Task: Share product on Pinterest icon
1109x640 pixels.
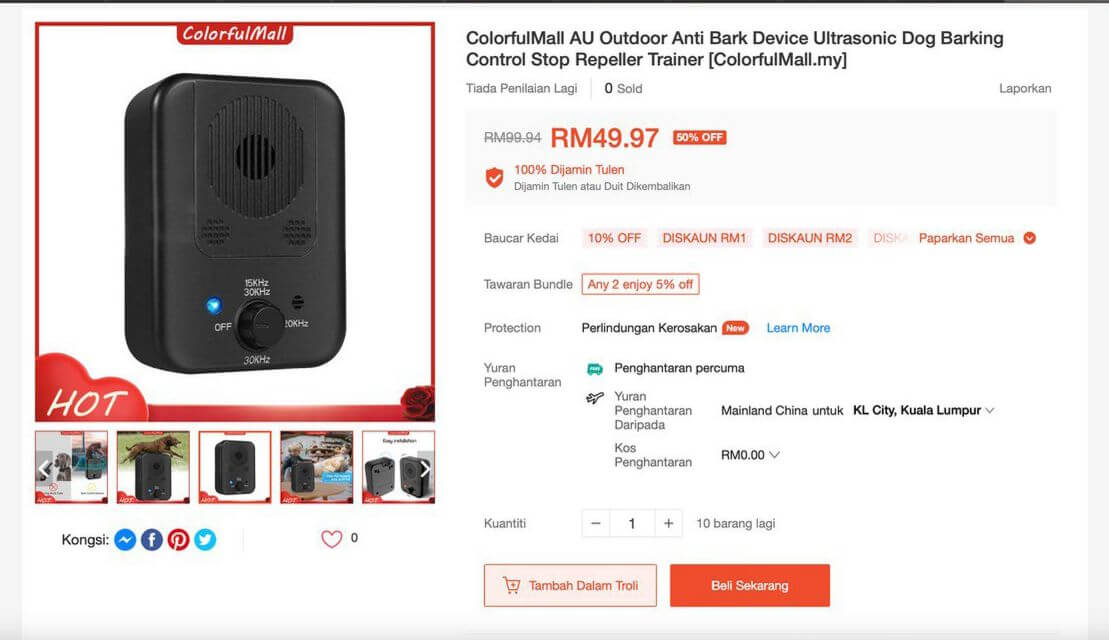Action: click(178, 540)
